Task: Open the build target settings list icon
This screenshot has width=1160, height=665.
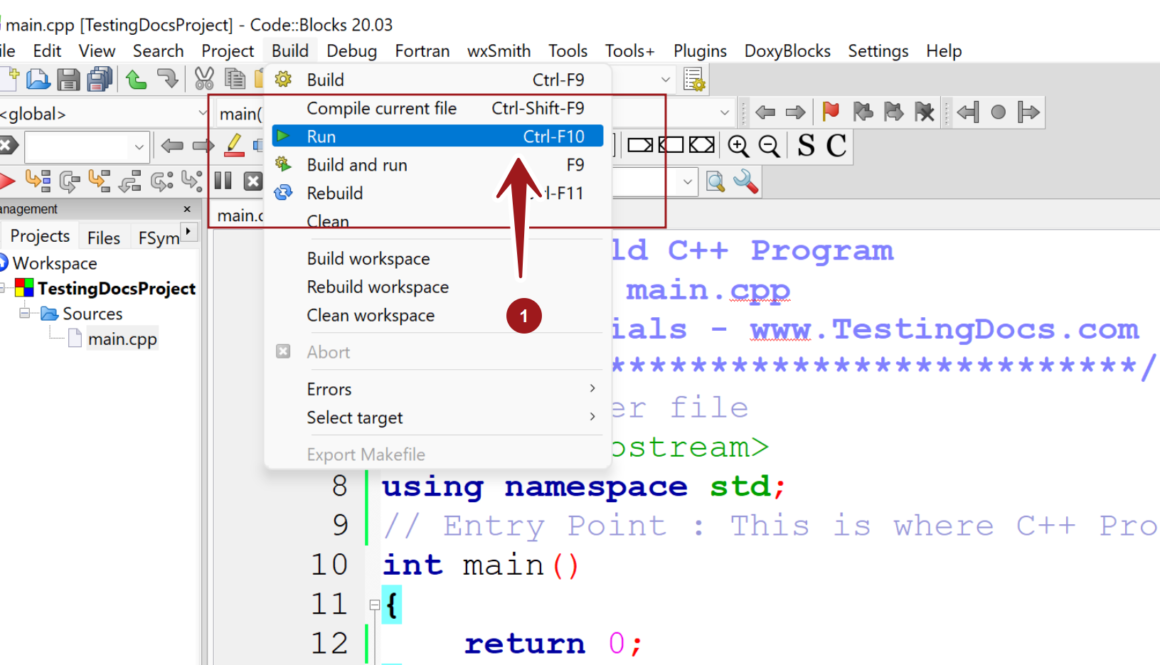Action: tap(694, 79)
